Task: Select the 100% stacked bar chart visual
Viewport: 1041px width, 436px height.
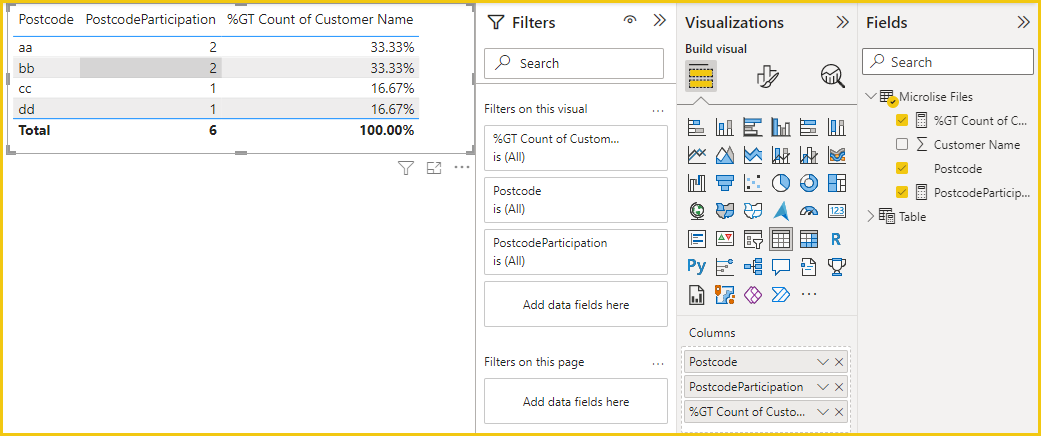Action: [x=809, y=127]
